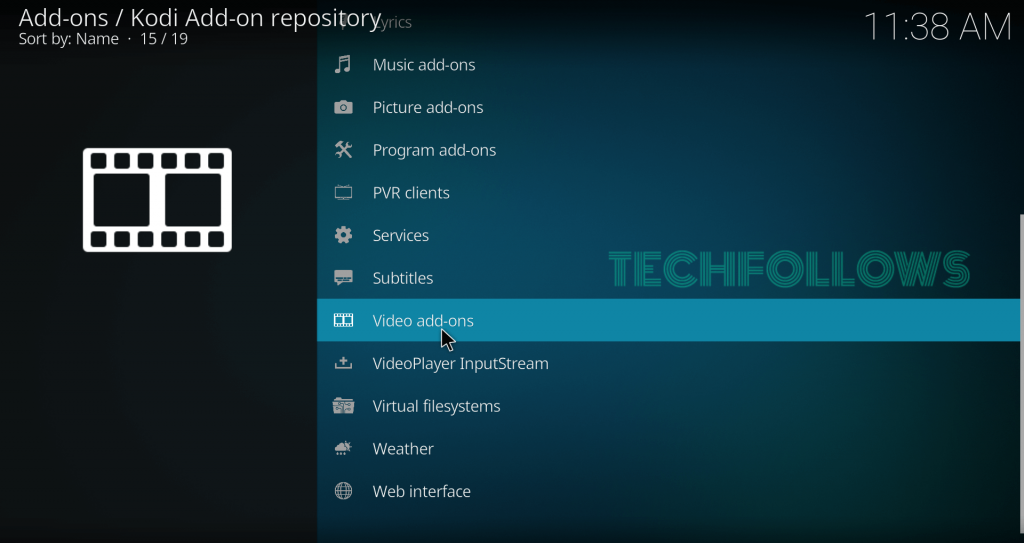Click the 11:38 AM clock
This screenshot has height=543, width=1024.
point(937,27)
